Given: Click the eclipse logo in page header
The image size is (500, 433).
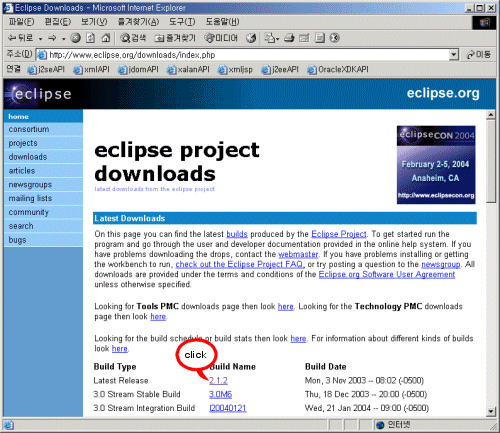Looking at the screenshot, I should [39, 94].
